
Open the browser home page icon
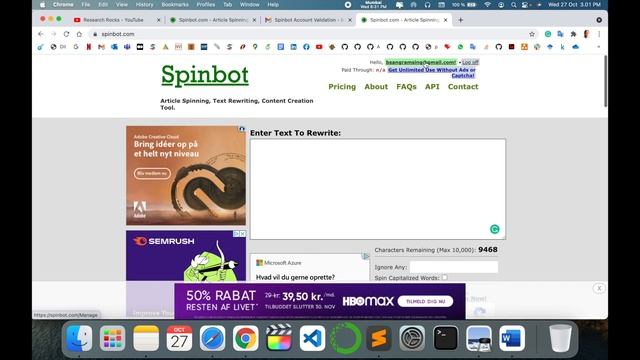tap(79, 34)
